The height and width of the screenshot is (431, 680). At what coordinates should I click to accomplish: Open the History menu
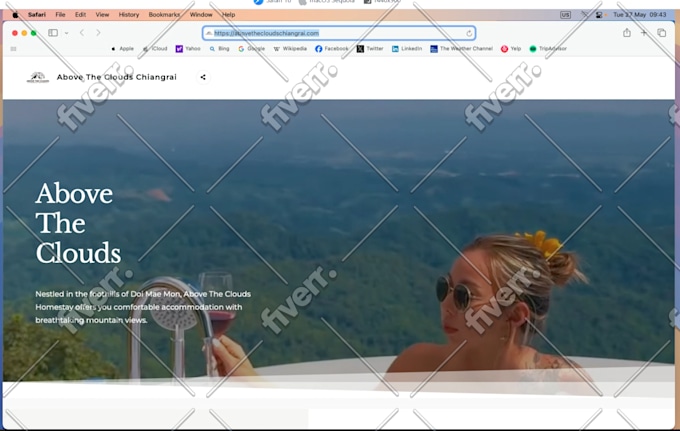129,15
